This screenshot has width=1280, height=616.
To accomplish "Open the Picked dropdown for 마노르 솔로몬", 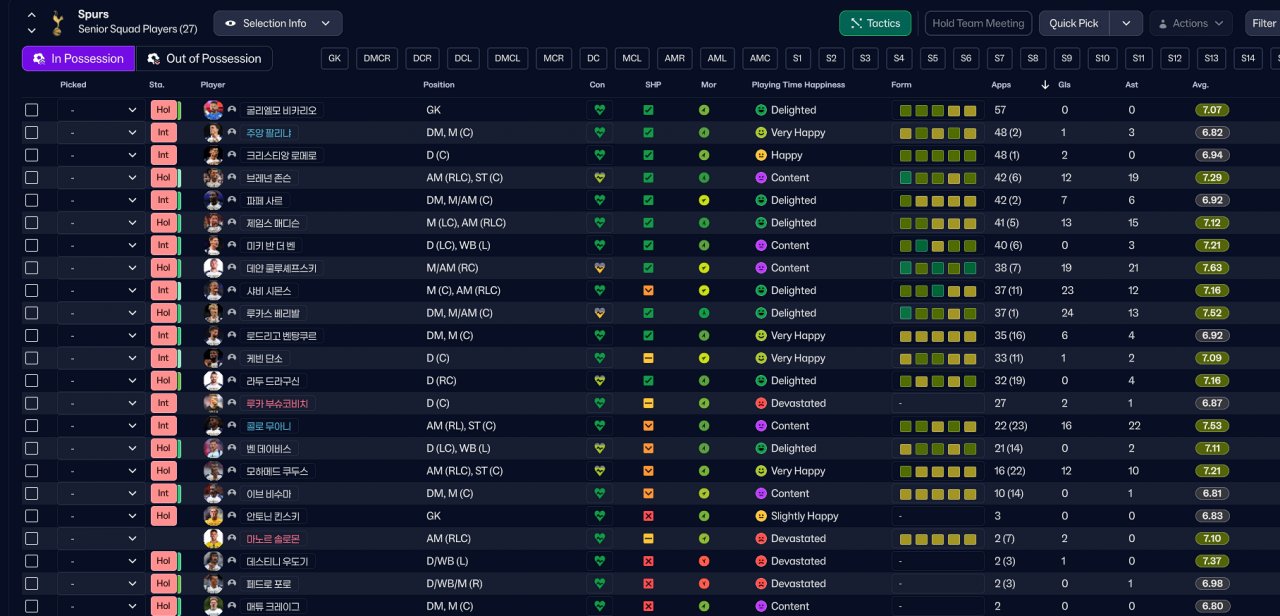I will point(99,538).
